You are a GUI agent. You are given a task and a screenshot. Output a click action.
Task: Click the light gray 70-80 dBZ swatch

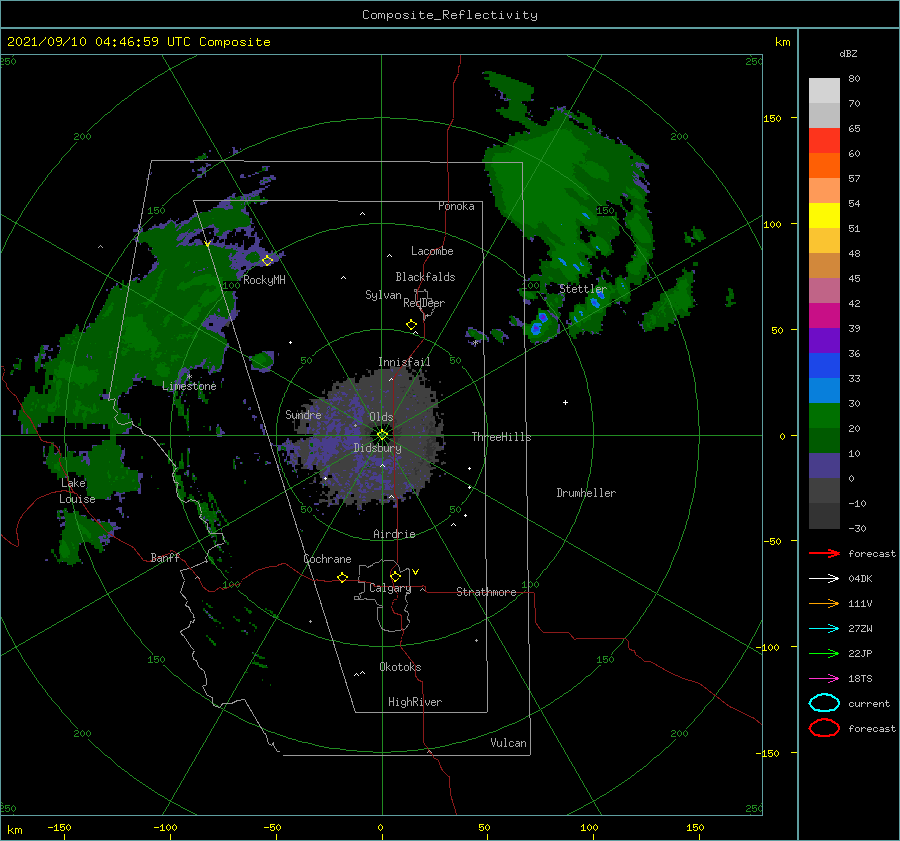point(824,90)
